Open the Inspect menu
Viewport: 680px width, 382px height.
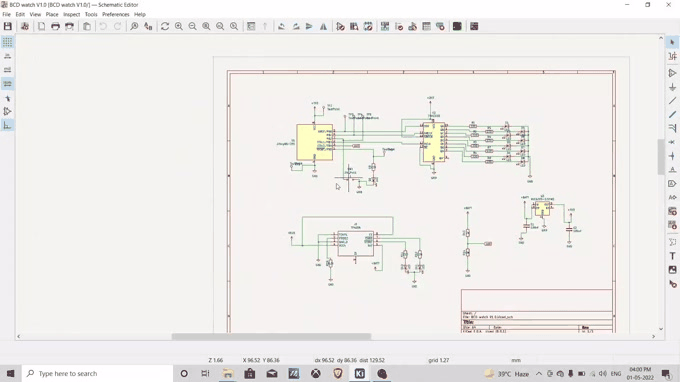click(72, 14)
